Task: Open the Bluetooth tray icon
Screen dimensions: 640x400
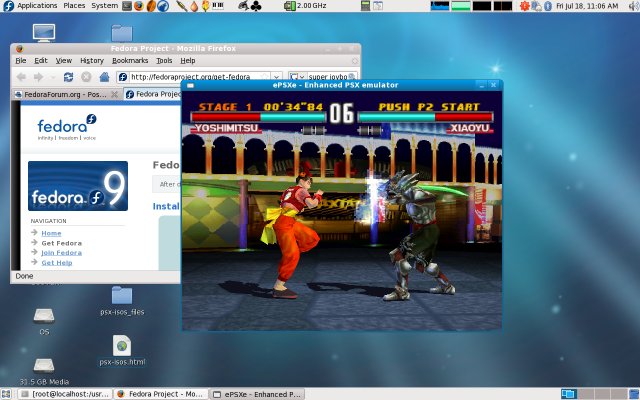Action: tap(548, 6)
